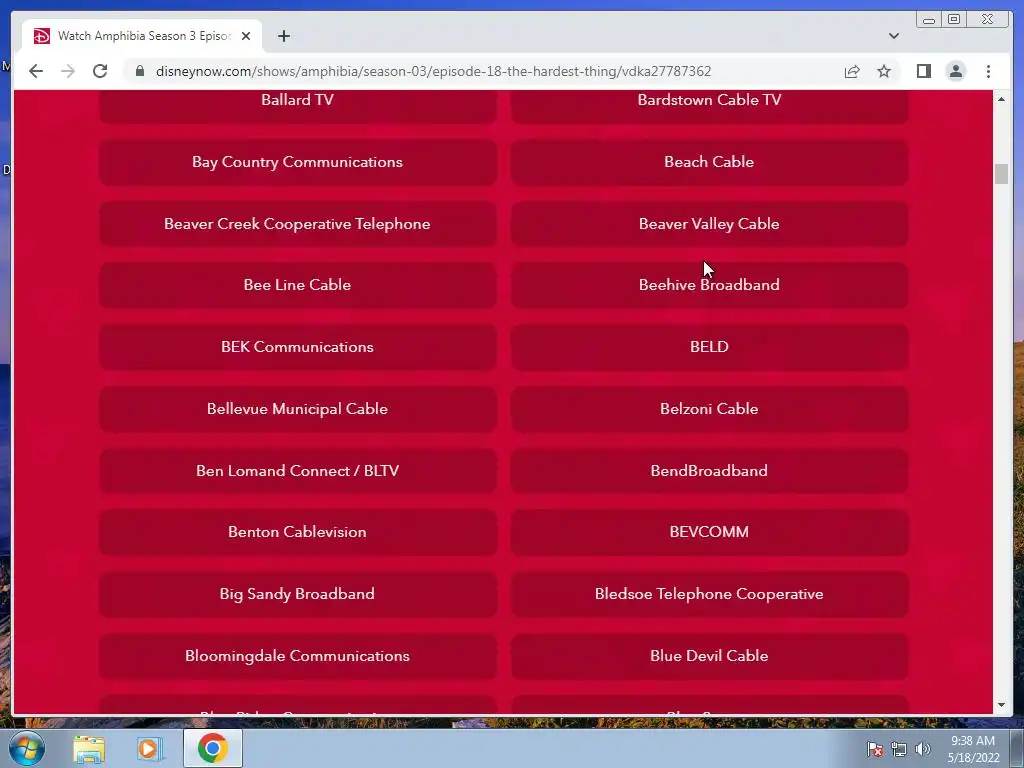Pick BendBroadband provider
Viewport: 1024px width, 768px height.
point(709,471)
